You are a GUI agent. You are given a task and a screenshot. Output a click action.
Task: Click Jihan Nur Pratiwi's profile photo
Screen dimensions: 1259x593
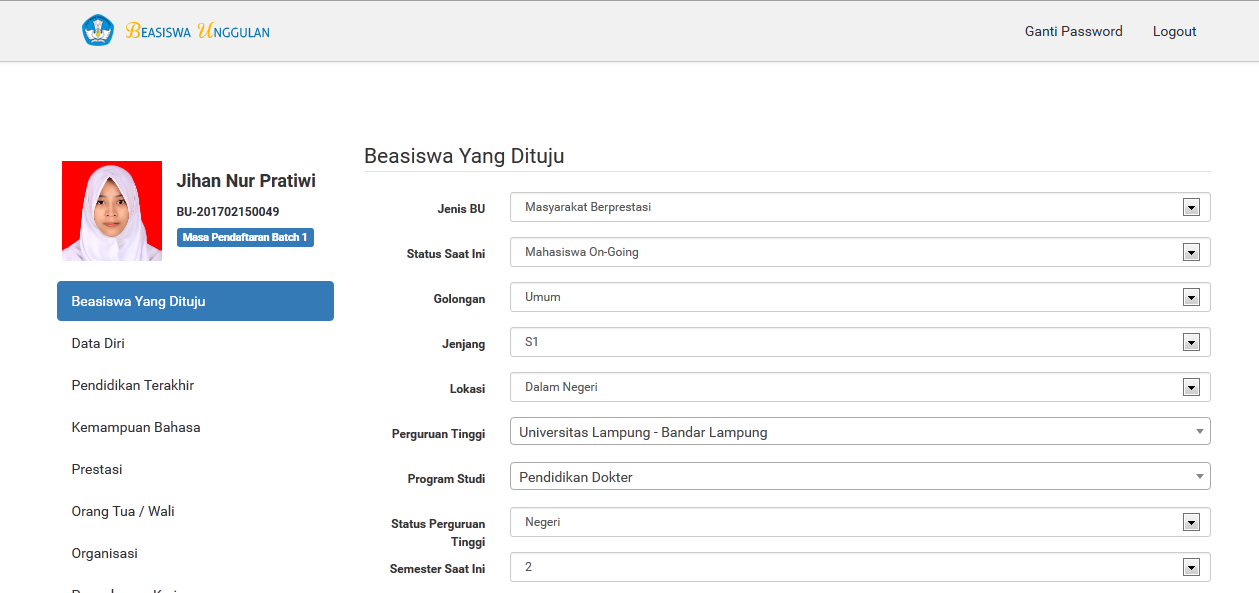pyautogui.click(x=112, y=211)
